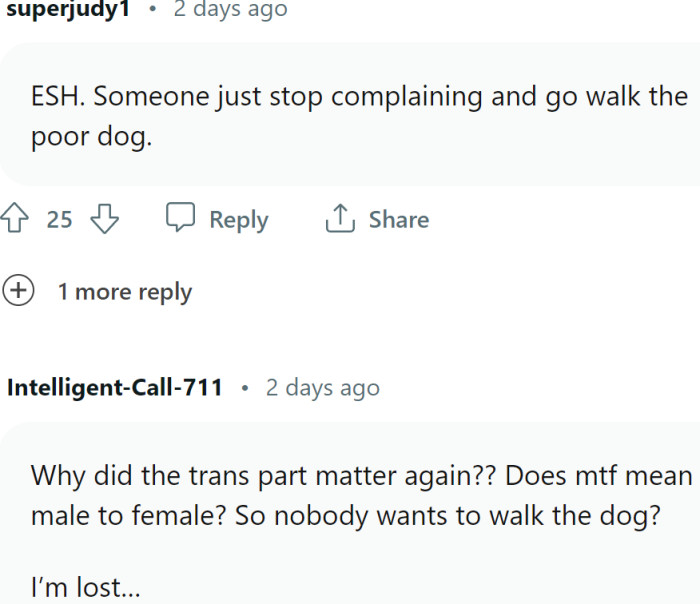Click the share arrow icon
Viewport: 700px width, 604px height.
[x=340, y=219]
